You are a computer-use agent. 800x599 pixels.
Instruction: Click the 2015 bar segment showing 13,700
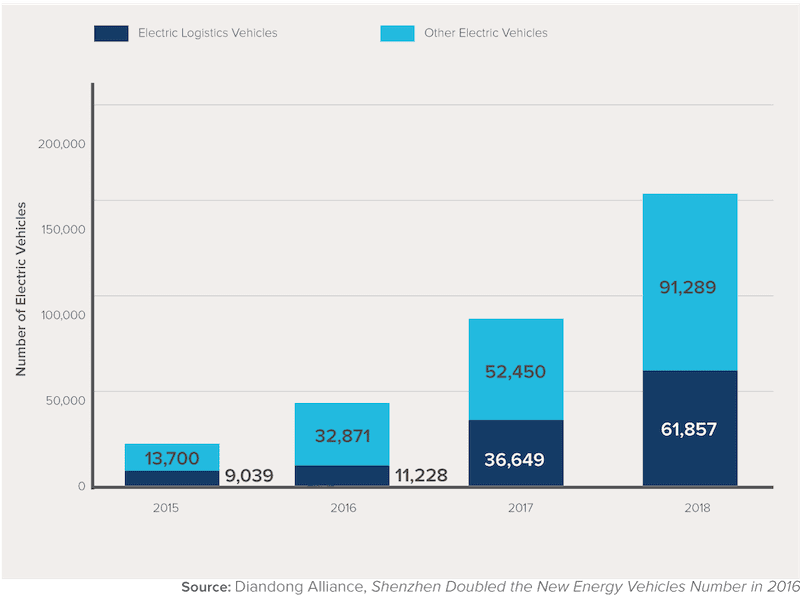coord(171,457)
